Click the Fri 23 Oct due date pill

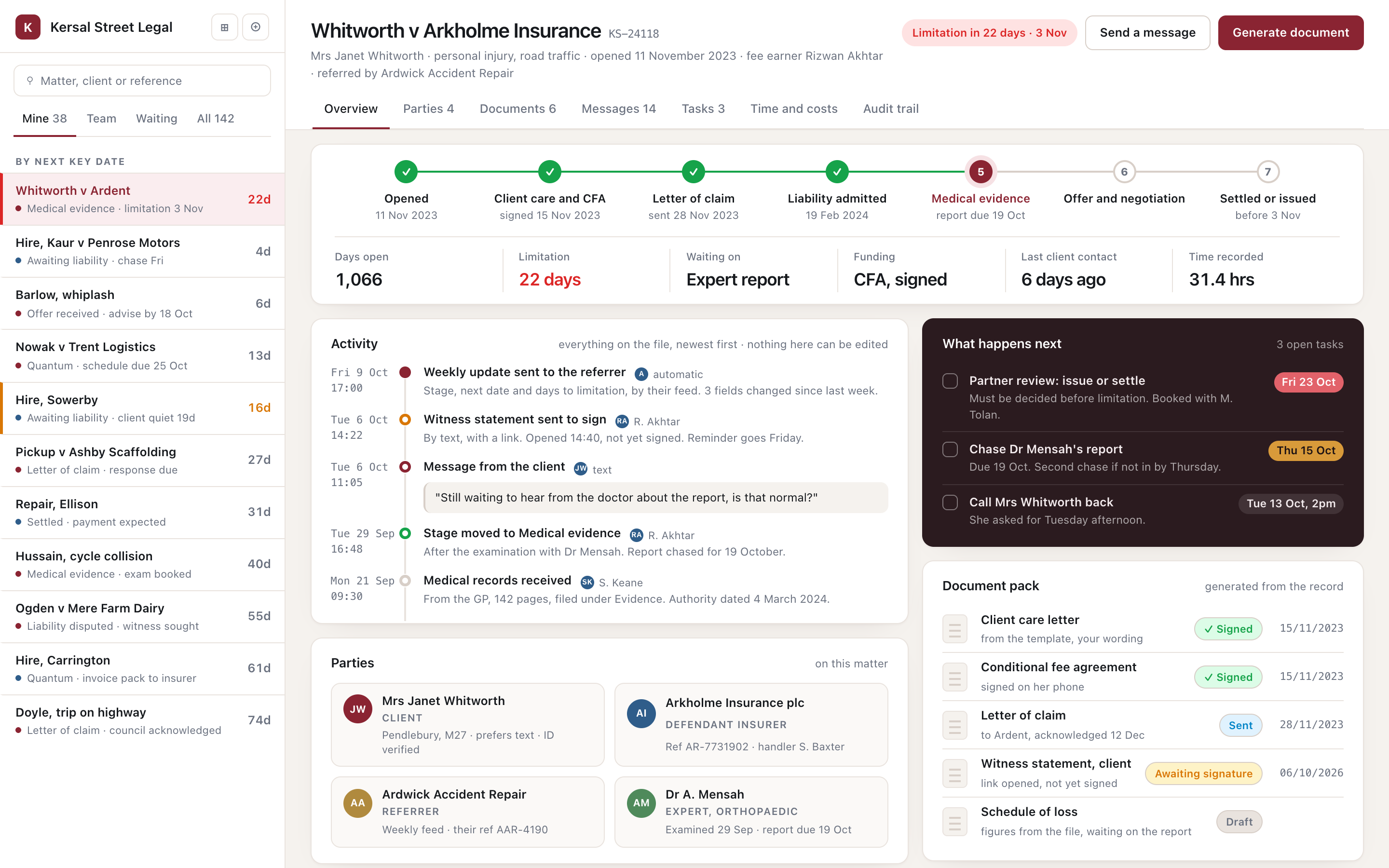coord(1308,382)
